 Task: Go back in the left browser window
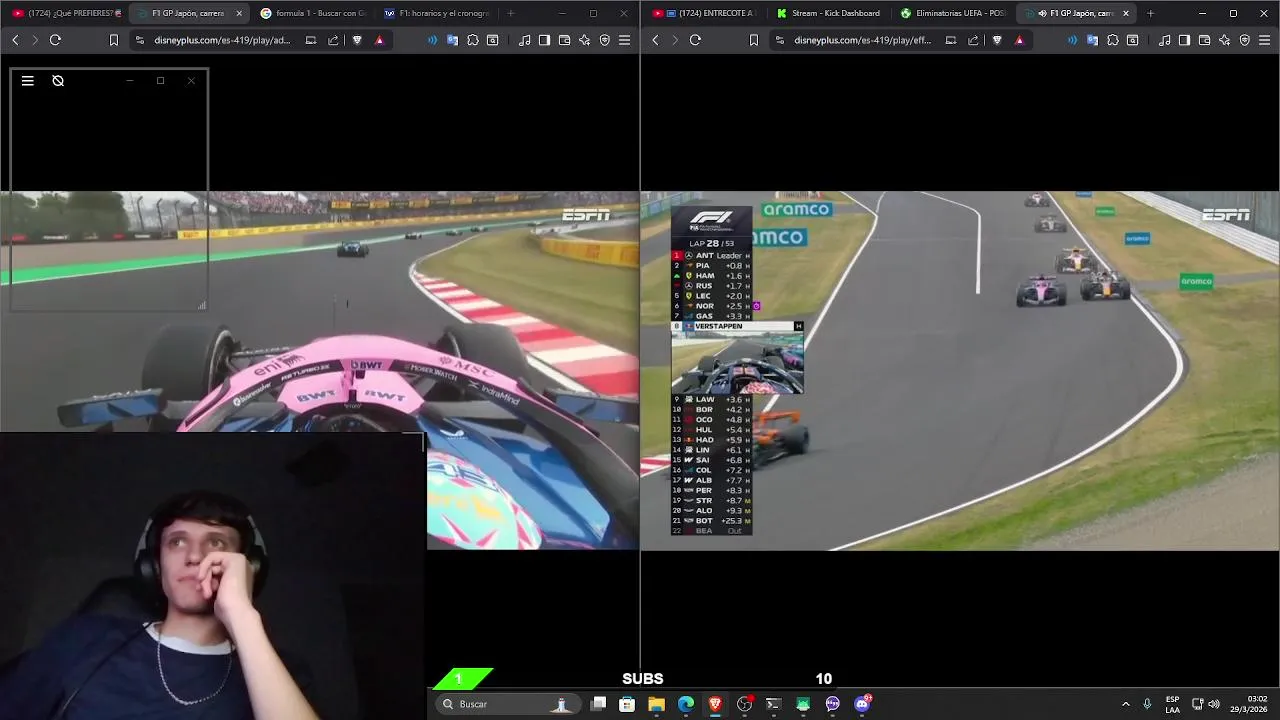(x=15, y=40)
